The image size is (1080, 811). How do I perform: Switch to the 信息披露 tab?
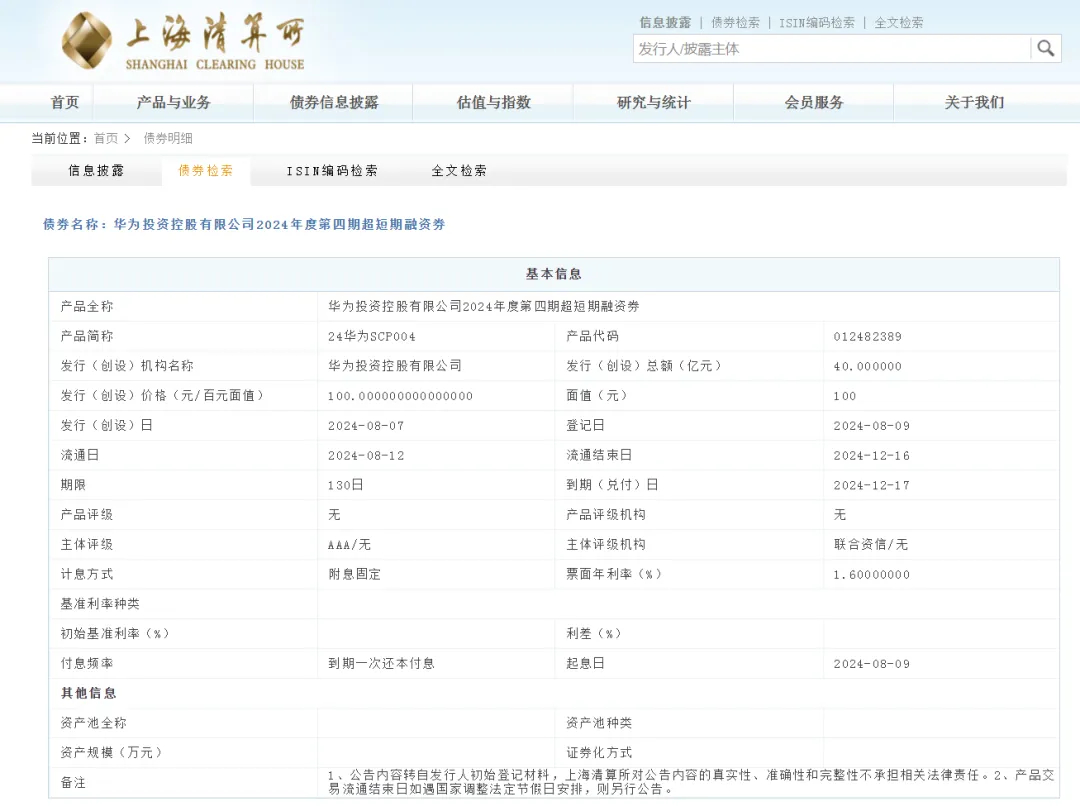coord(96,171)
